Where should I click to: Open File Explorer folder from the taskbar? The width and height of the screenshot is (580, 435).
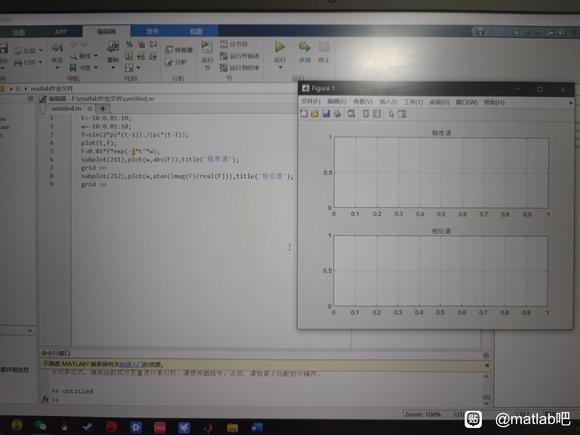tap(232, 427)
